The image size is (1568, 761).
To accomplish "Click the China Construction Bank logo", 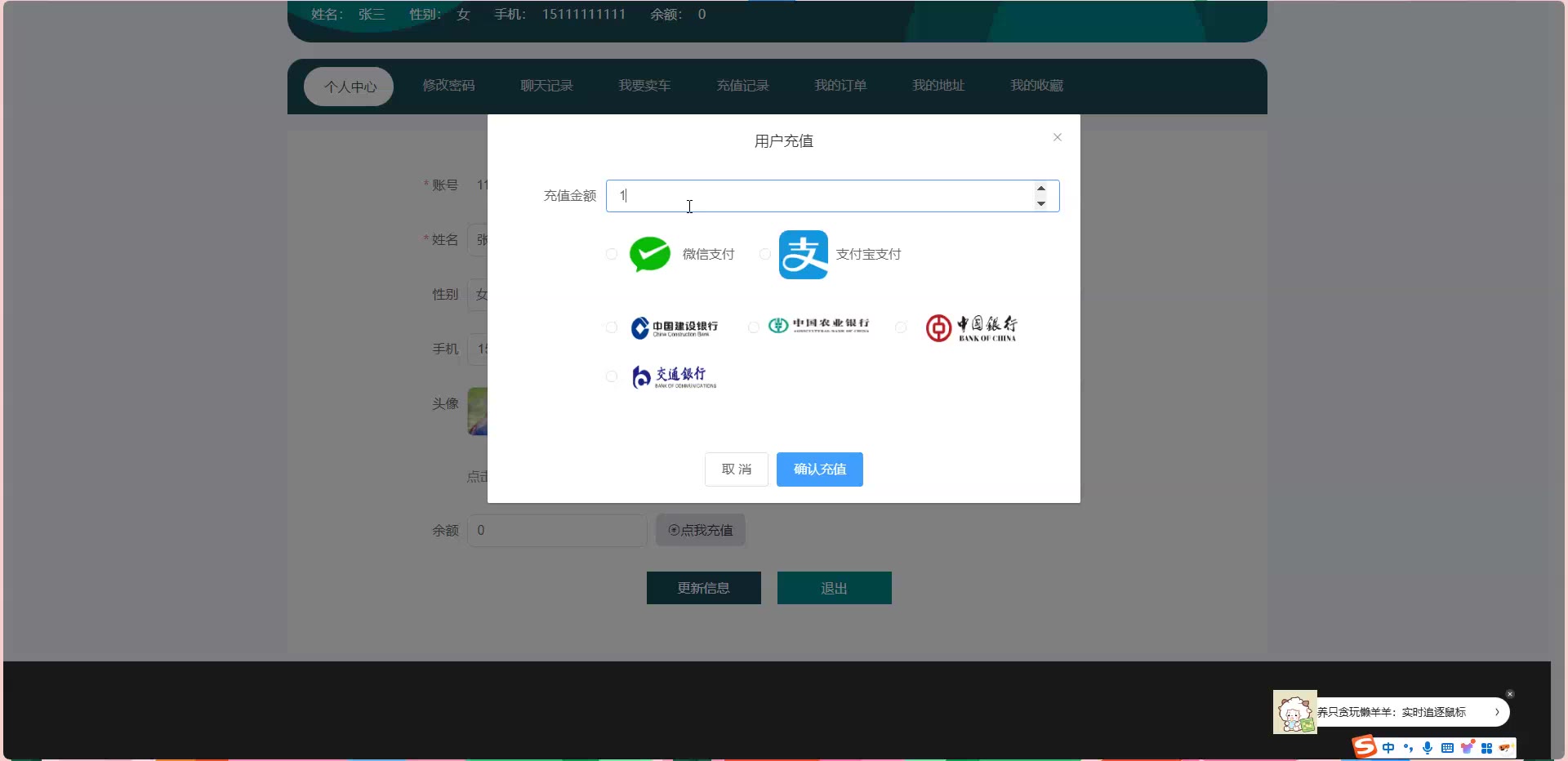I will pos(675,327).
